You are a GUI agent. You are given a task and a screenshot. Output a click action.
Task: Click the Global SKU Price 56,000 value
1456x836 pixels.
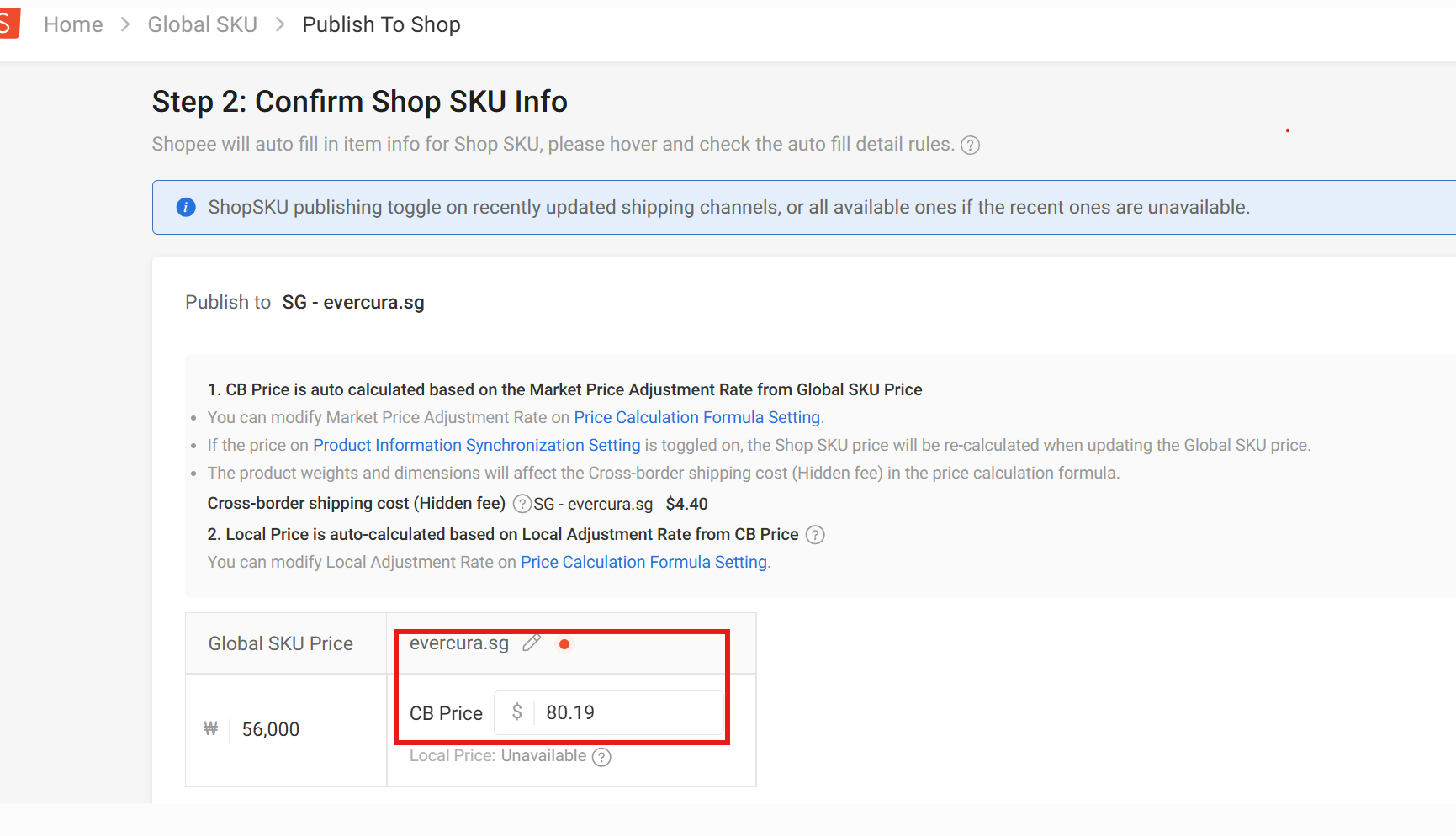tap(271, 729)
